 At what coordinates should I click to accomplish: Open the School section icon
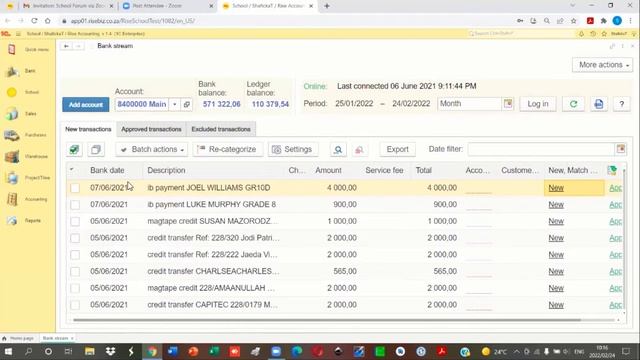pyautogui.click(x=12, y=92)
